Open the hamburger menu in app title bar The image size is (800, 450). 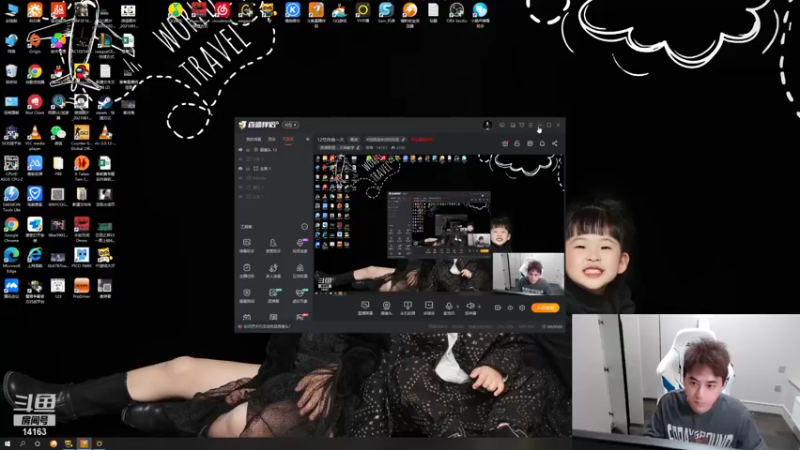pos(531,125)
